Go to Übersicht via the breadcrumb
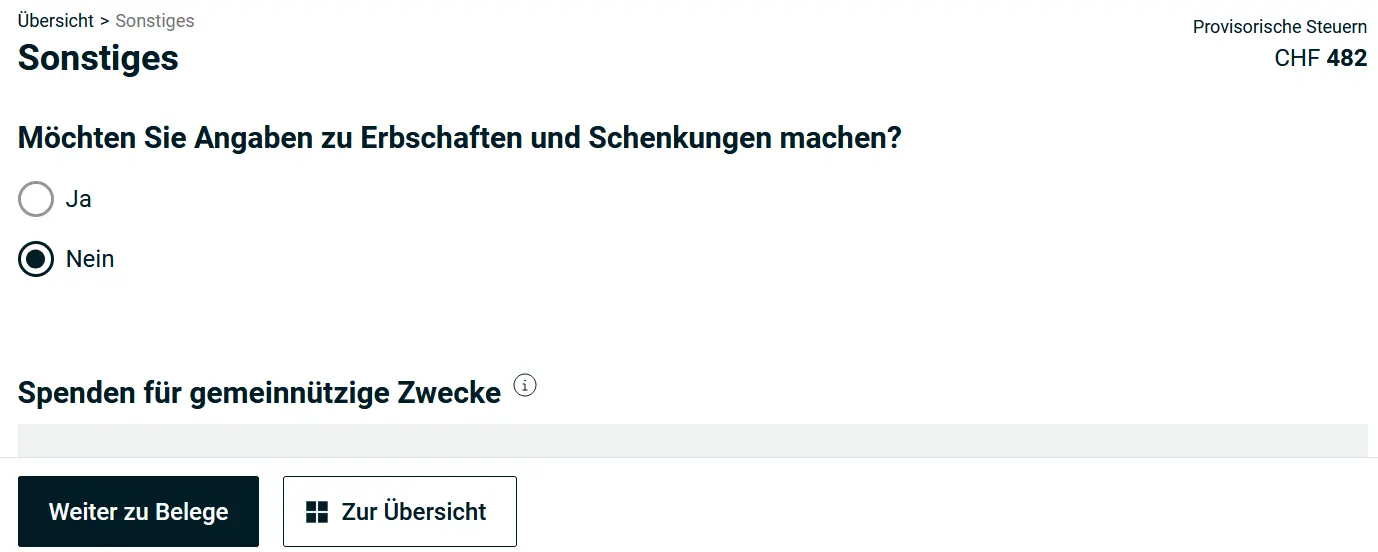The height and width of the screenshot is (552, 1378). click(56, 20)
